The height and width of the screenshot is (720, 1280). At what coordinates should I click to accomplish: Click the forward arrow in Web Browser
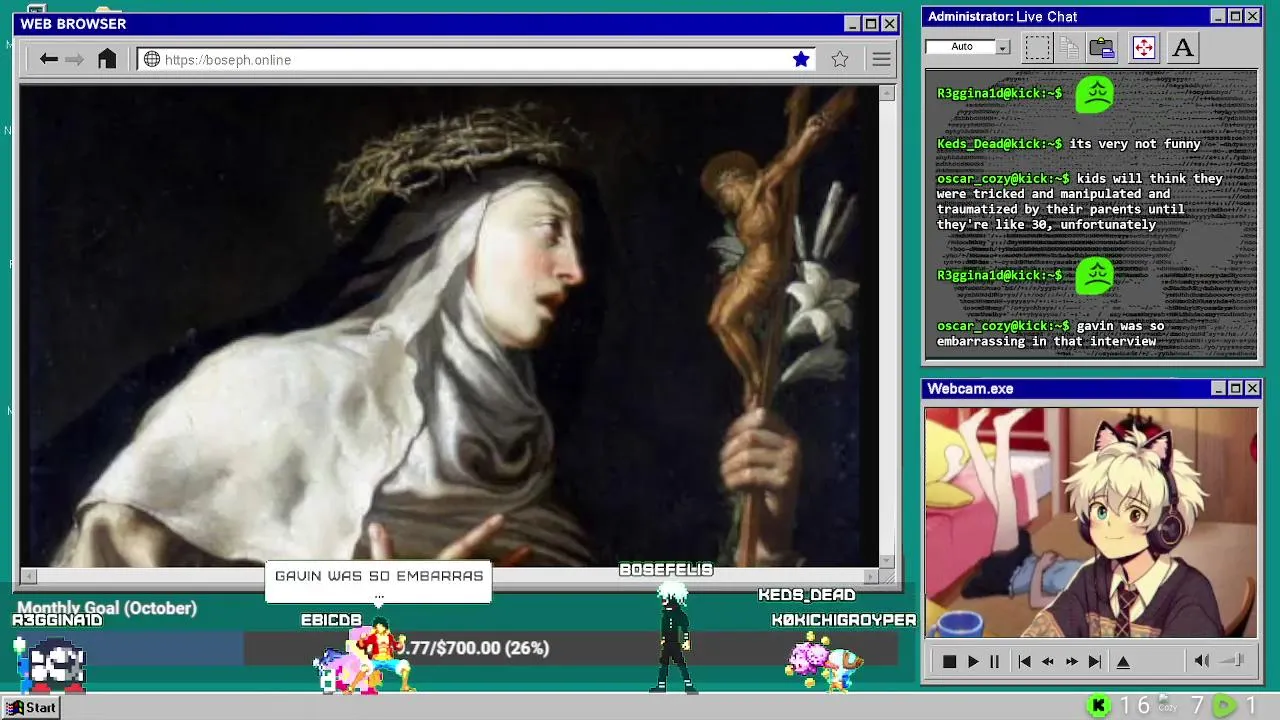[75, 59]
